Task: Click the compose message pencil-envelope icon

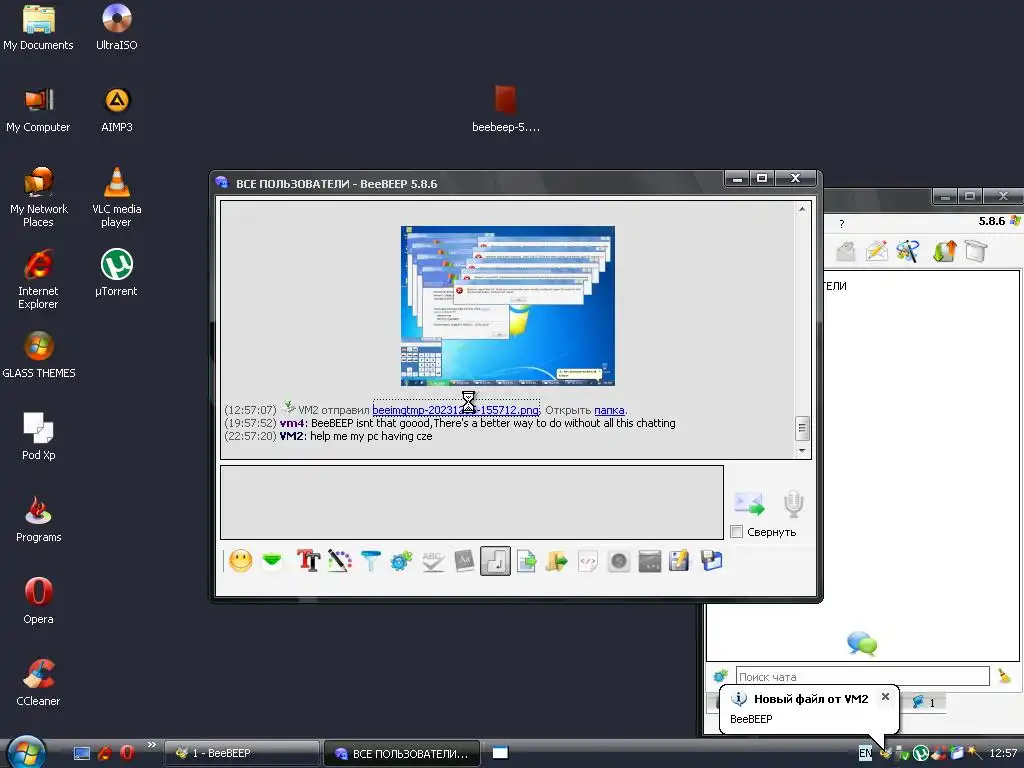Action: pyautogui.click(x=877, y=251)
